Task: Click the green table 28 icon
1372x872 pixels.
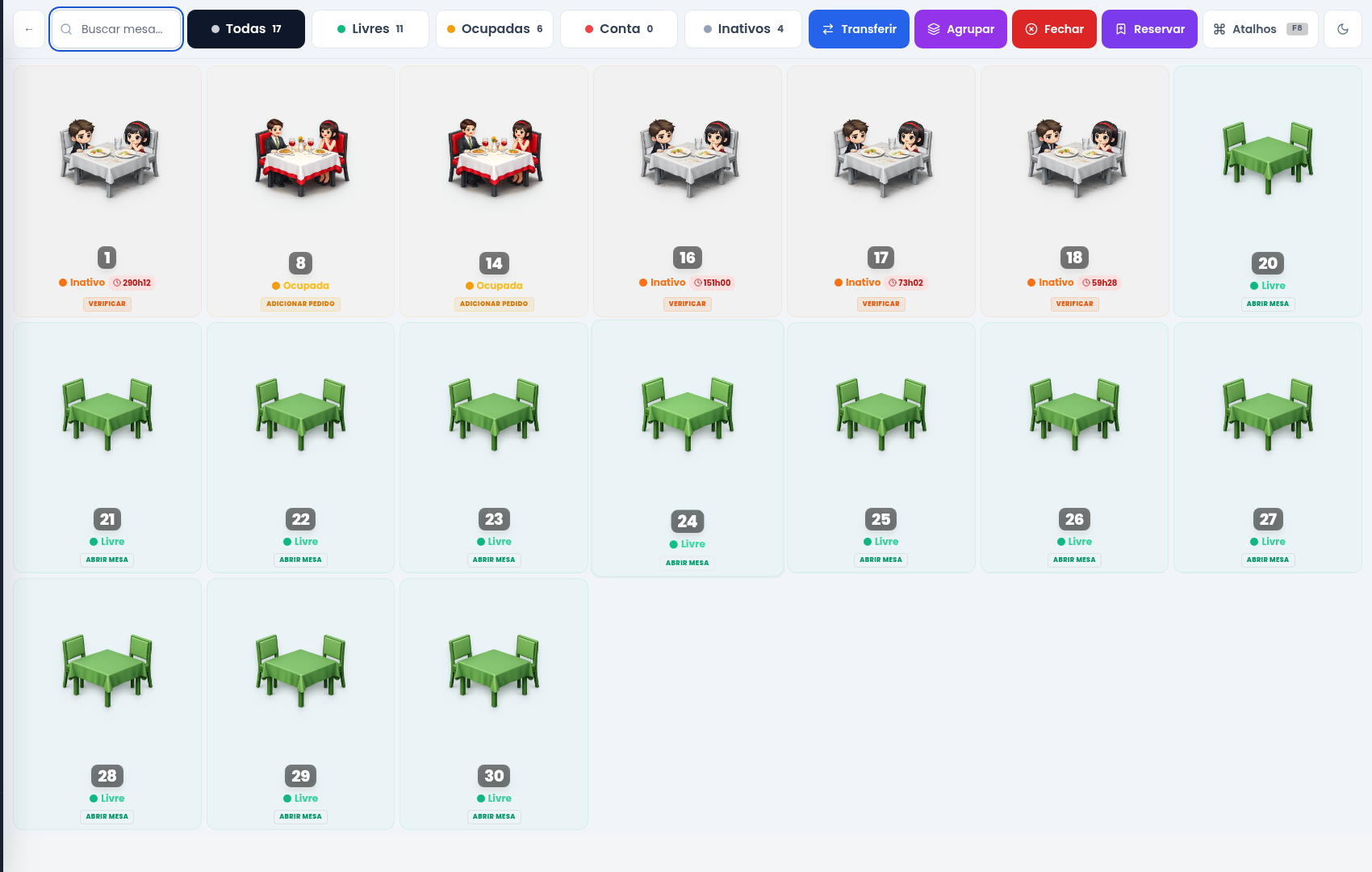Action: click(107, 671)
